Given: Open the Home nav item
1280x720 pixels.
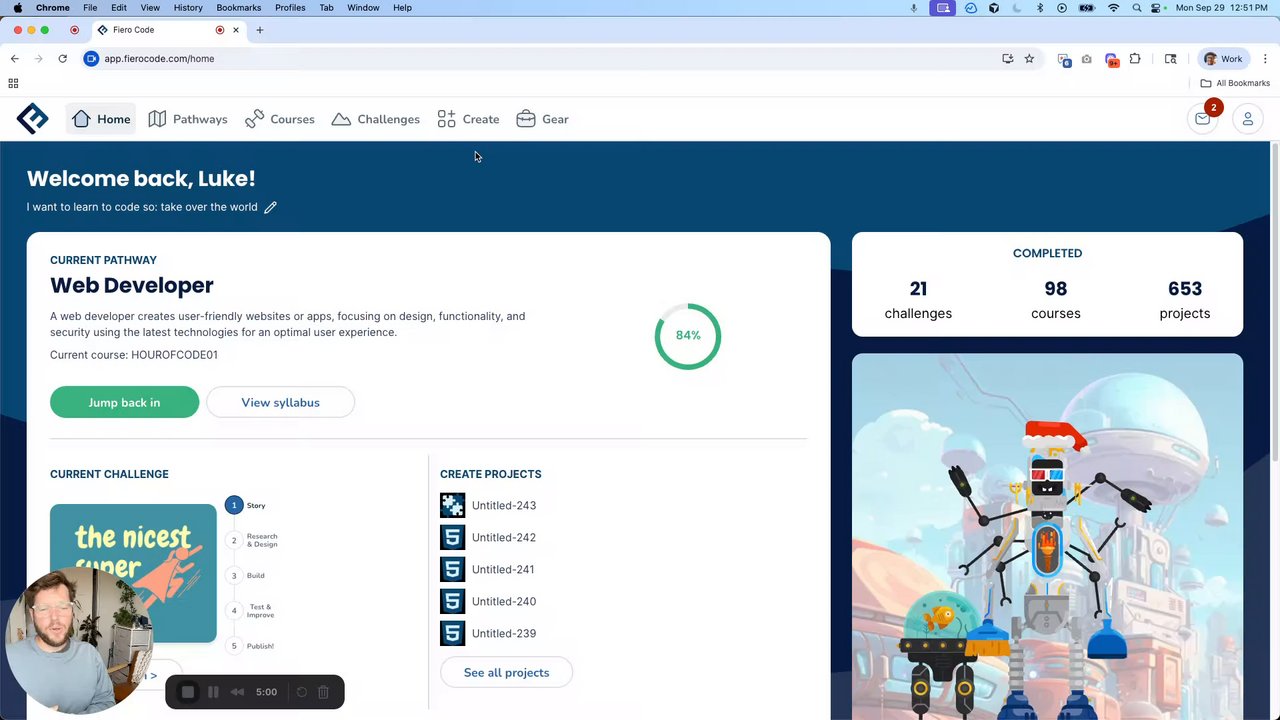Looking at the screenshot, I should click(x=101, y=119).
